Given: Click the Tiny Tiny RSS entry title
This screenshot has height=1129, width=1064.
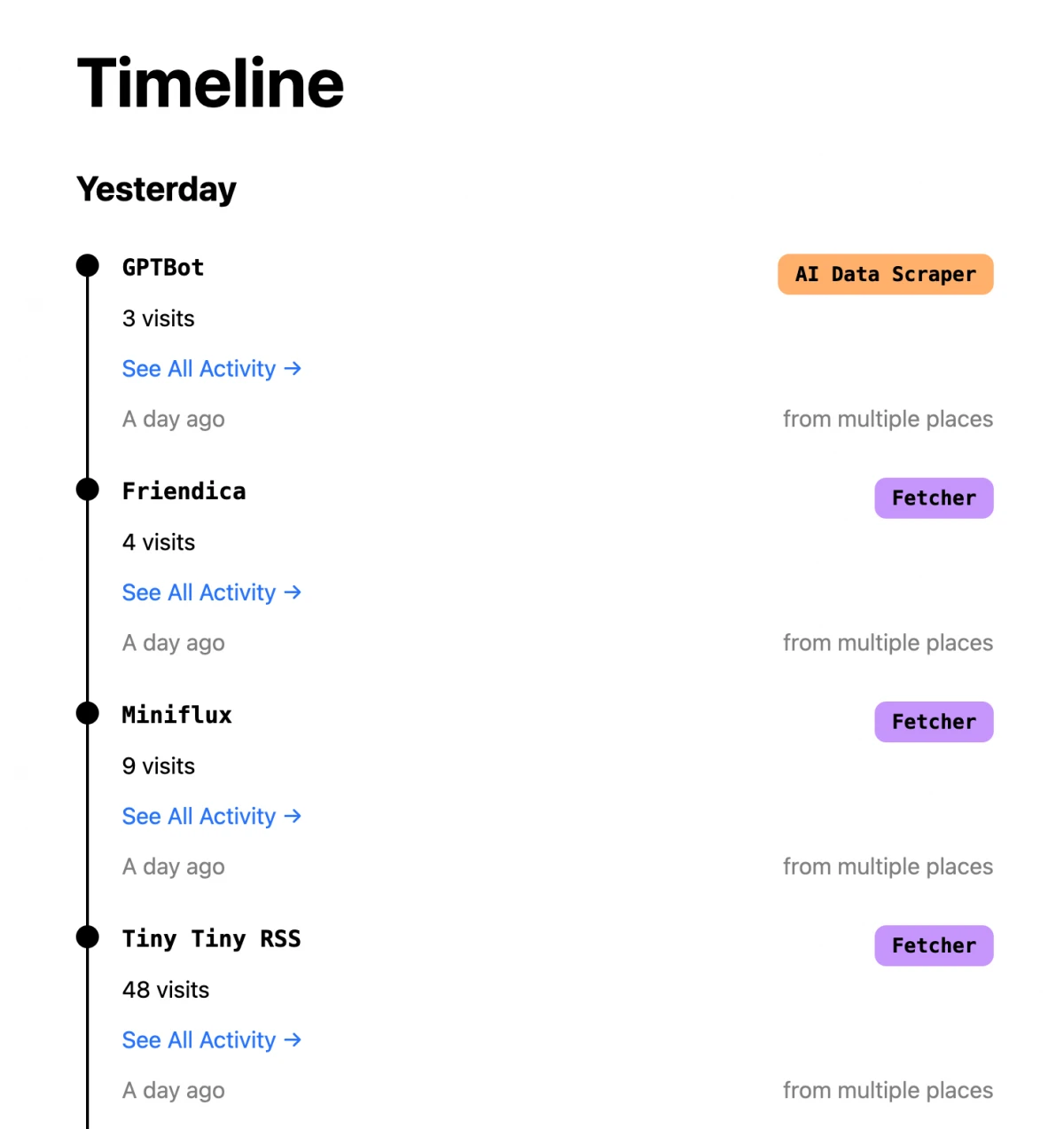Looking at the screenshot, I should point(212,939).
